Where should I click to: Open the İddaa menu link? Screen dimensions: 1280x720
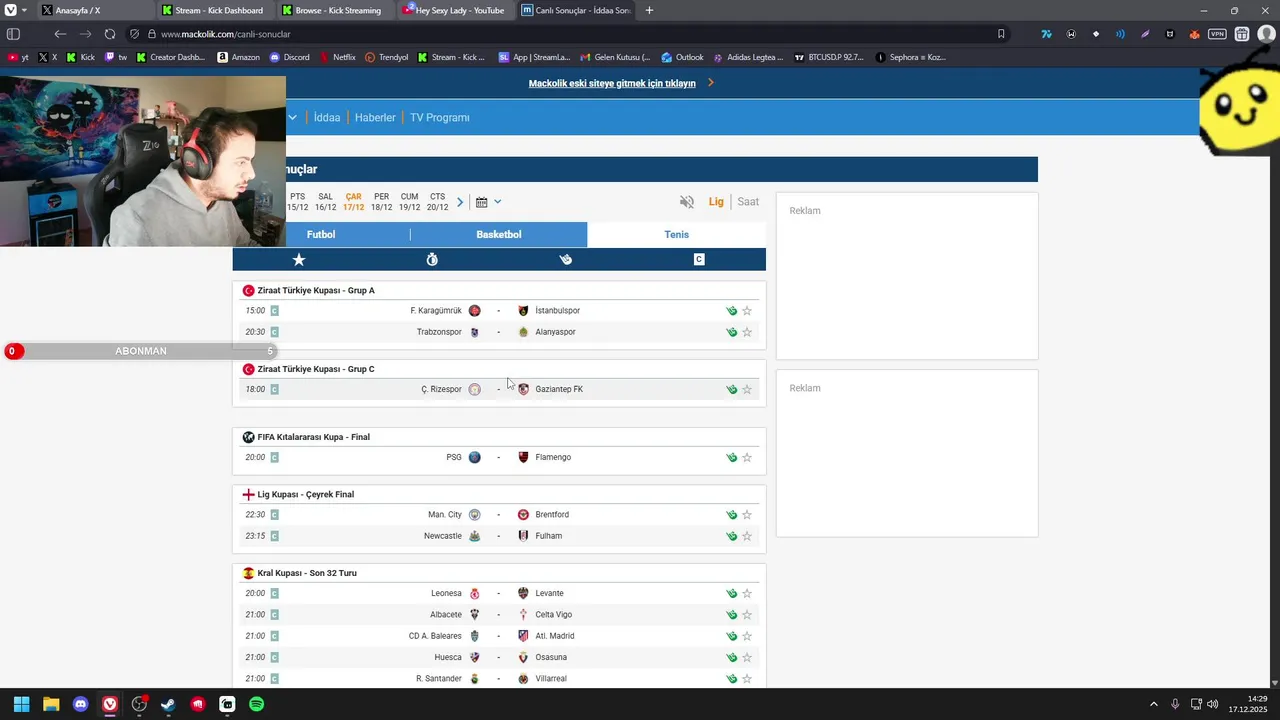(327, 118)
